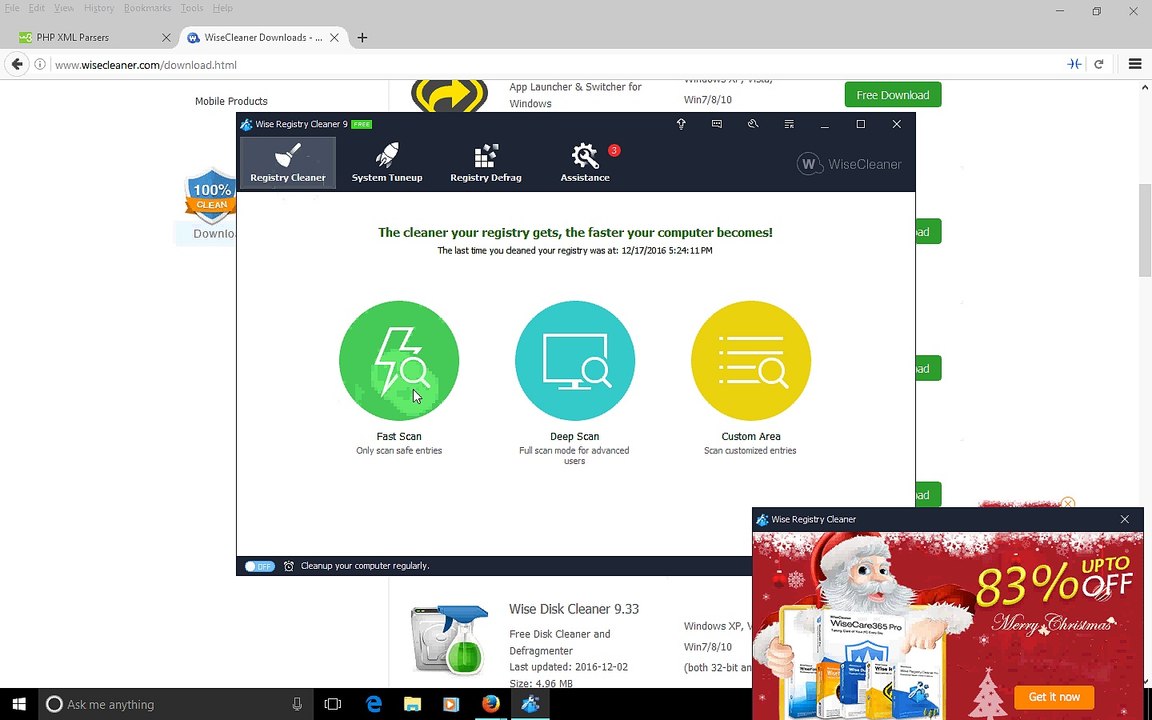Click the top Free Download button
Screen dimensions: 1152x720
893,95
